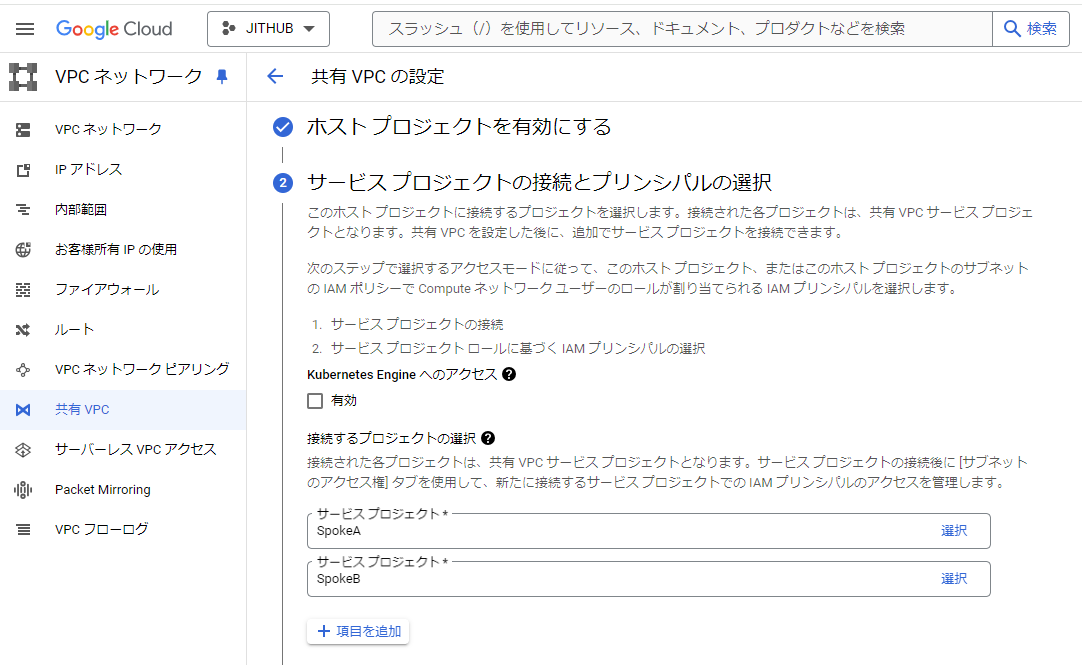Go back using the left arrow icon
Screen dimensions: 1082x665
click(275, 77)
